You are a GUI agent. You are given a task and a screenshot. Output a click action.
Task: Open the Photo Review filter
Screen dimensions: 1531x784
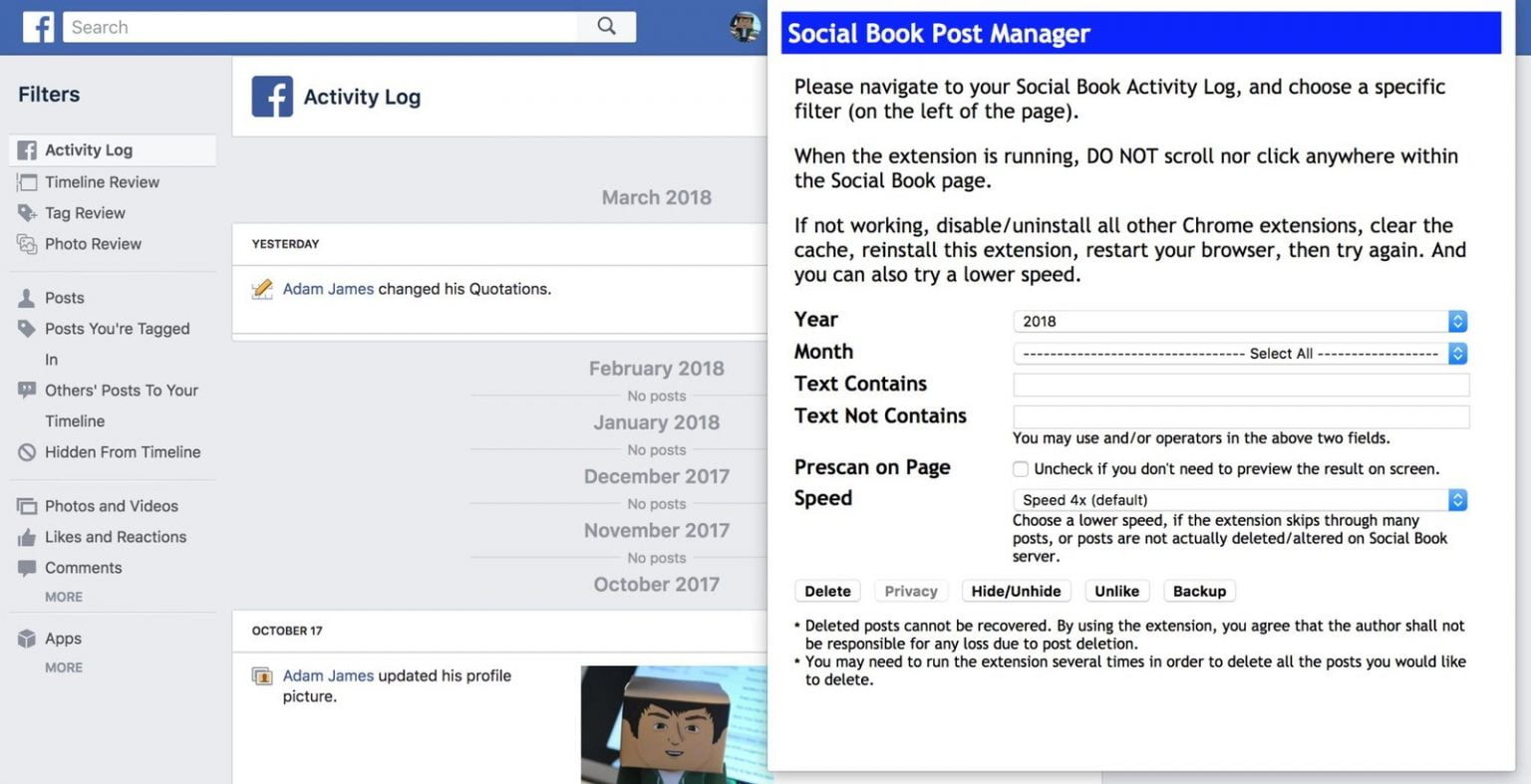[x=94, y=244]
